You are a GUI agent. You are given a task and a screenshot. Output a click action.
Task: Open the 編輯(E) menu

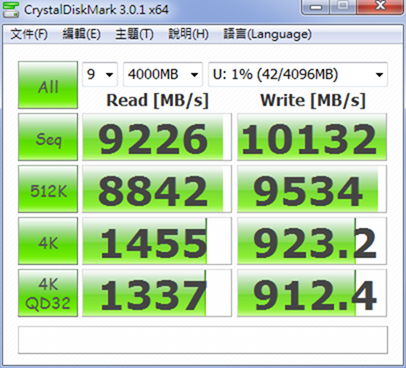[82, 34]
